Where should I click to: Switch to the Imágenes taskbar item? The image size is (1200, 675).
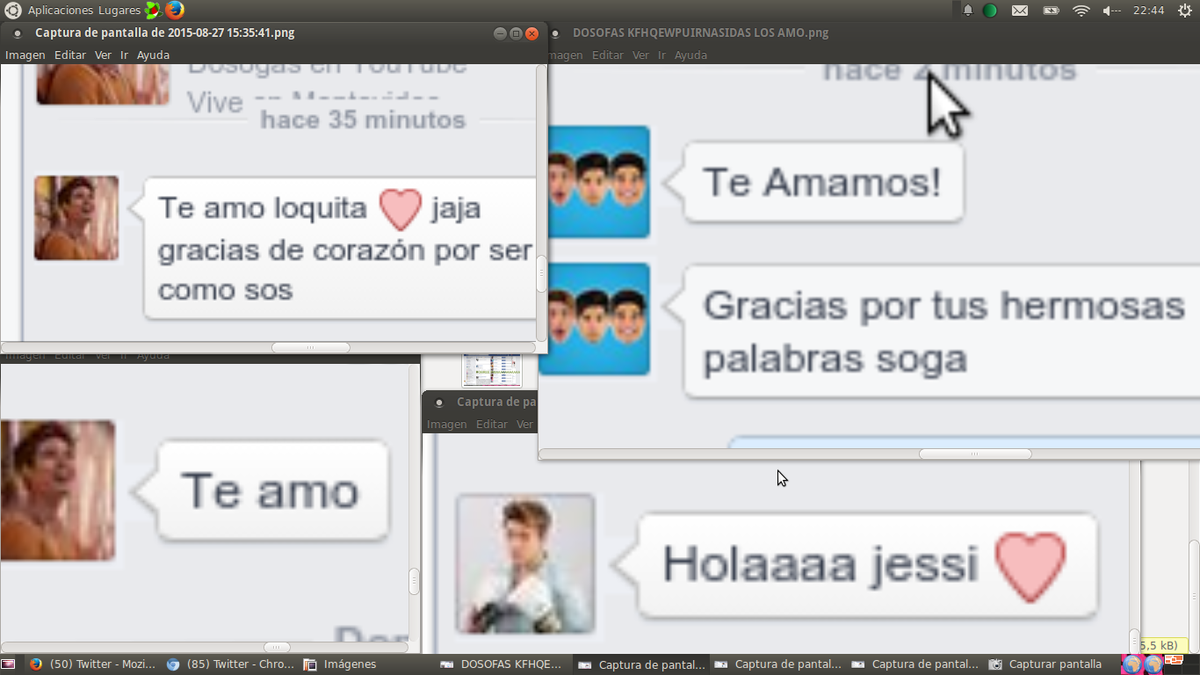[340, 664]
